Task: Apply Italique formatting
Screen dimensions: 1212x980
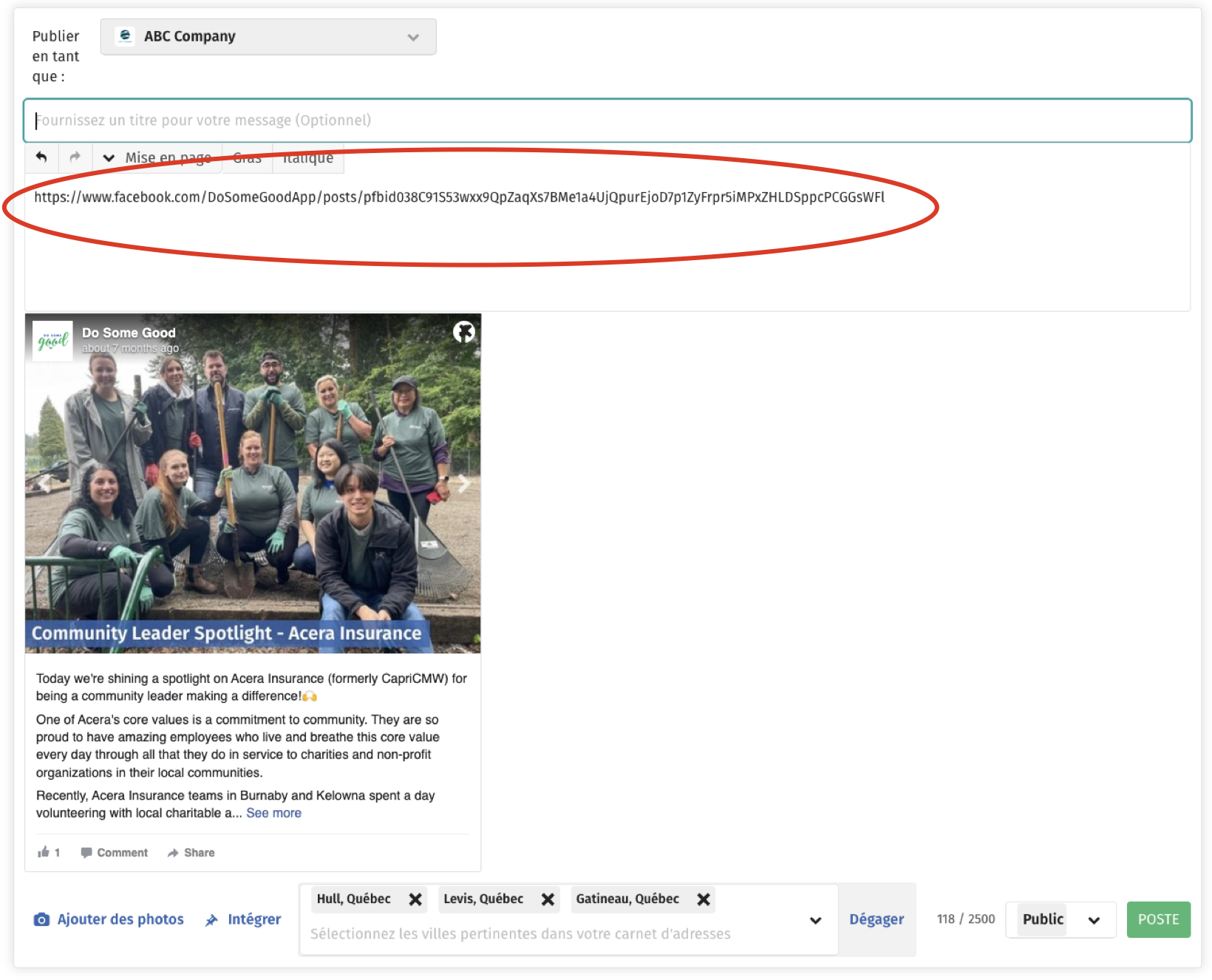Action: pos(308,158)
